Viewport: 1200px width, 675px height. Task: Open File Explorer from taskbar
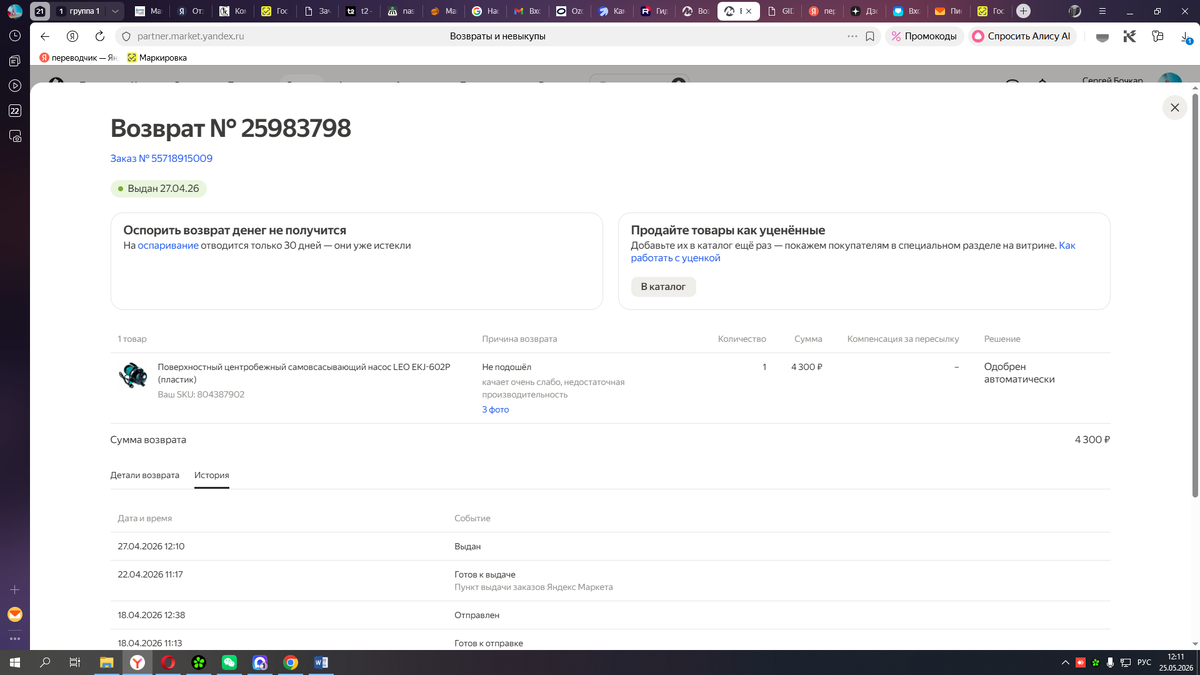pyautogui.click(x=106, y=662)
